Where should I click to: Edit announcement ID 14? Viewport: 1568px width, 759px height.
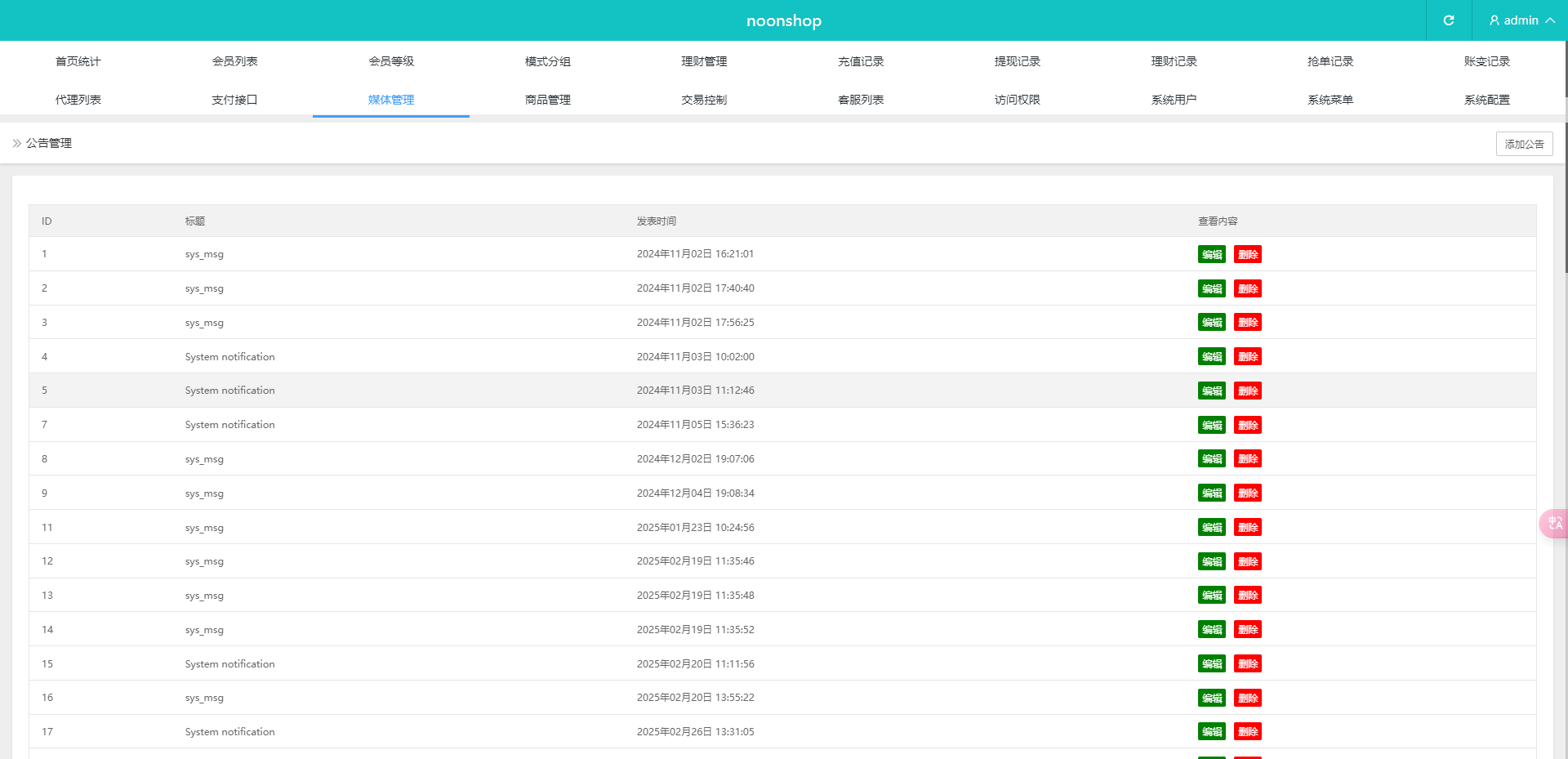click(1212, 630)
